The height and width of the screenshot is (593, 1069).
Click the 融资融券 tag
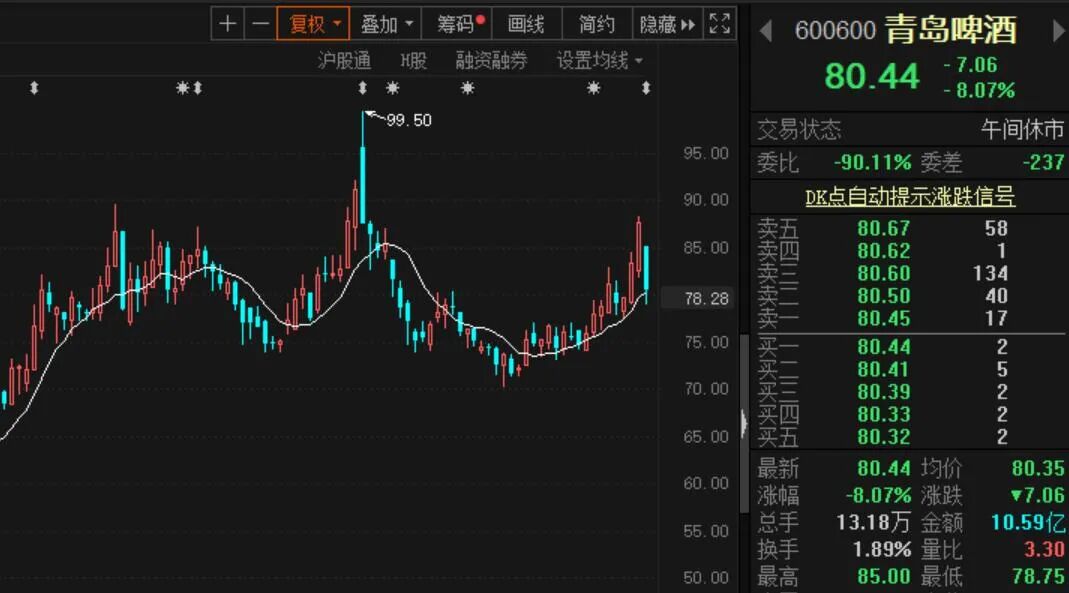(492, 61)
